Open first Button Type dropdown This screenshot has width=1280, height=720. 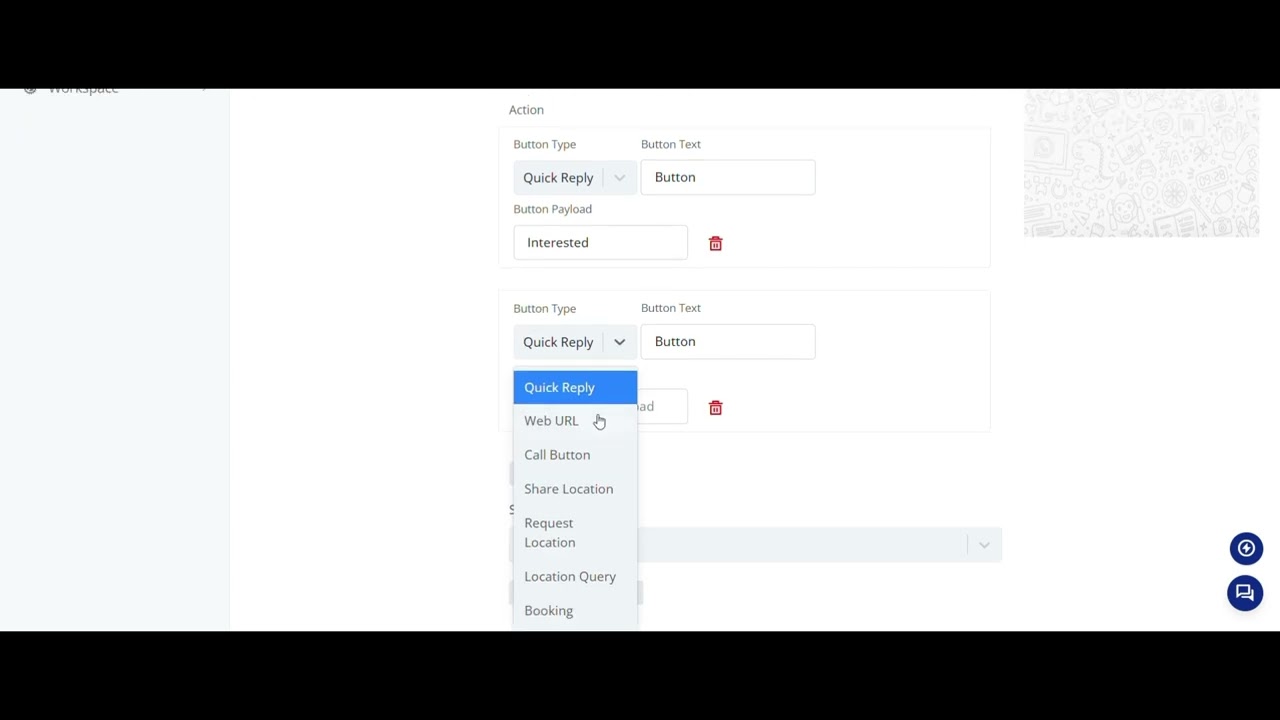575,178
